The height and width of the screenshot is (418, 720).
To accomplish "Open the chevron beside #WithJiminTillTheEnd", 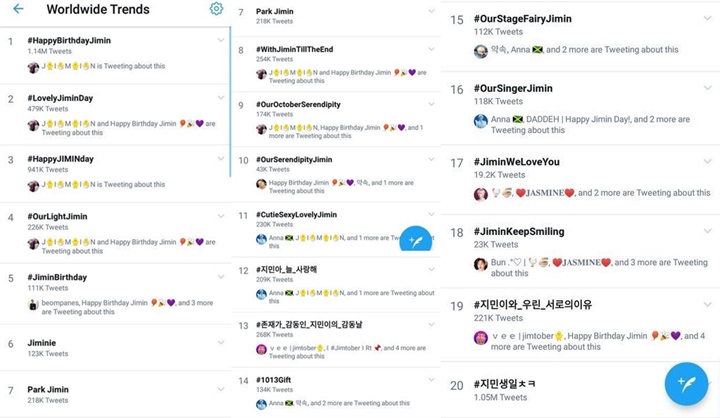I will (431, 49).
